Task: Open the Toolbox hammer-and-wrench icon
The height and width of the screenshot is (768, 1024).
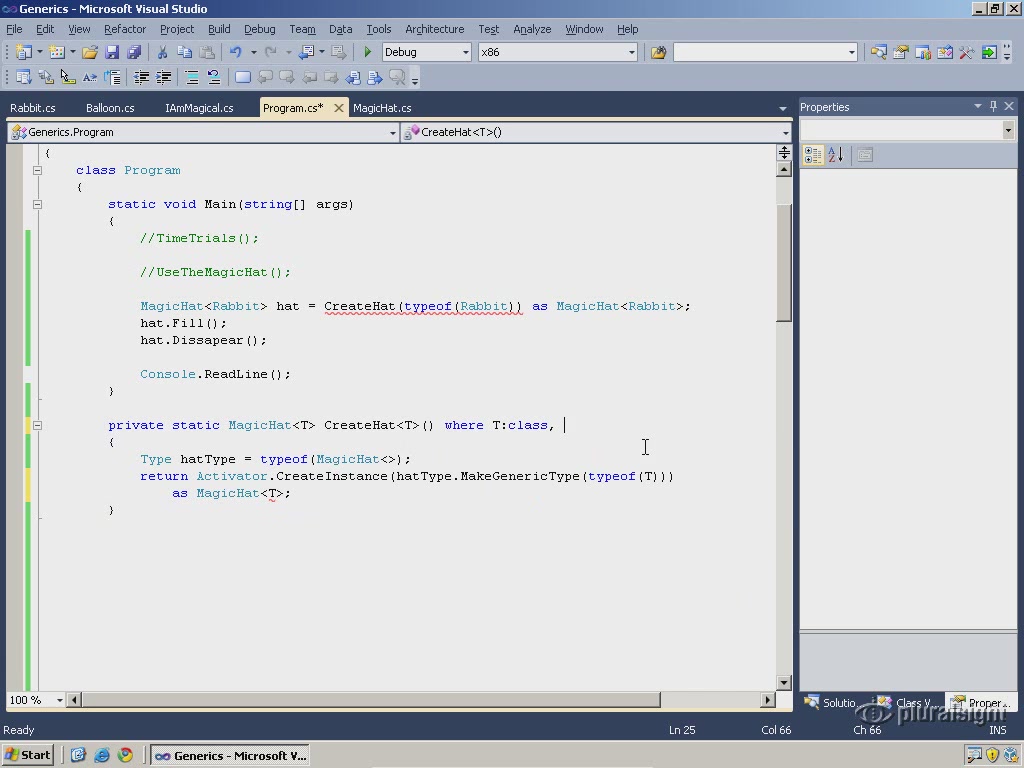Action: pyautogui.click(x=967, y=52)
